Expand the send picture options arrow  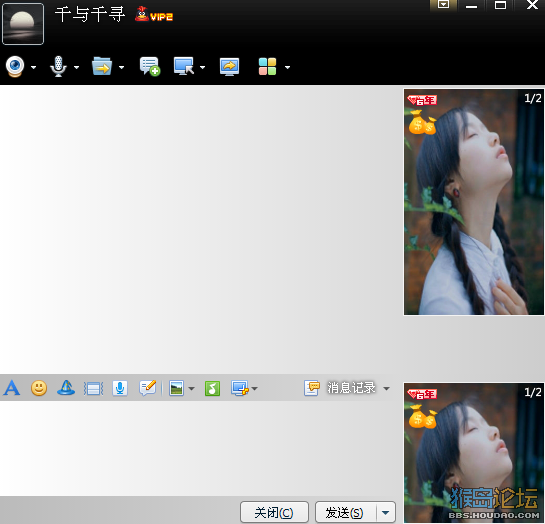[192, 388]
